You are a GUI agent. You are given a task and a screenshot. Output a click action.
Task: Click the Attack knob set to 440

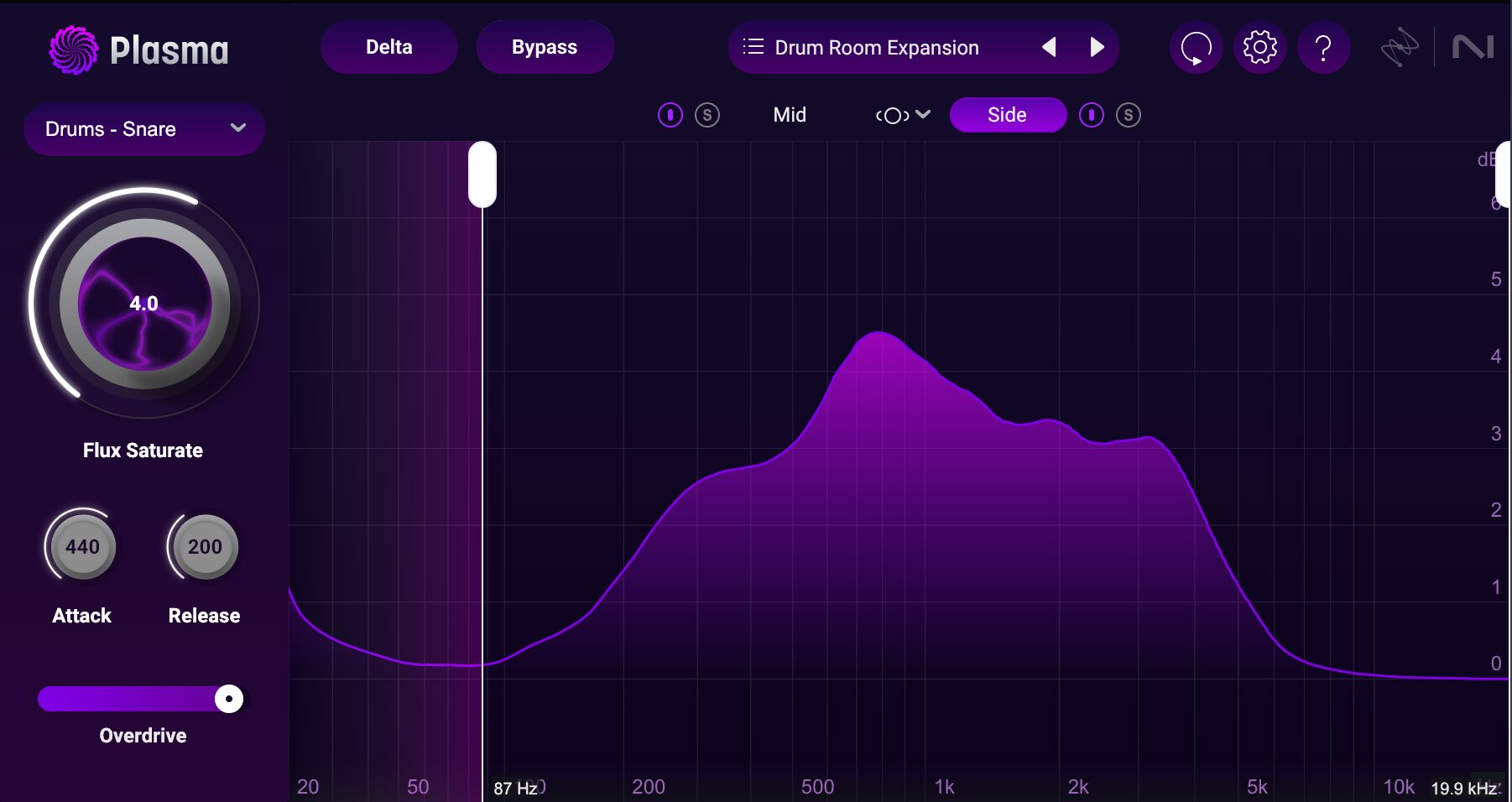coord(82,546)
